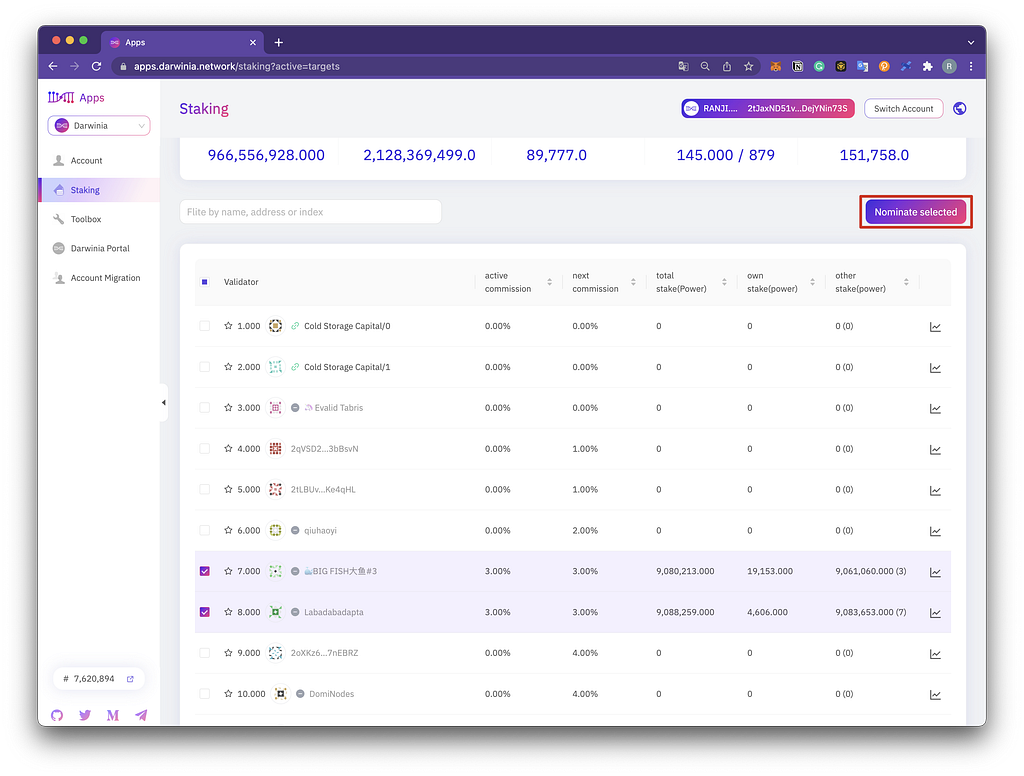Open Staking in sidebar
The width and height of the screenshot is (1024, 776).
99,190
